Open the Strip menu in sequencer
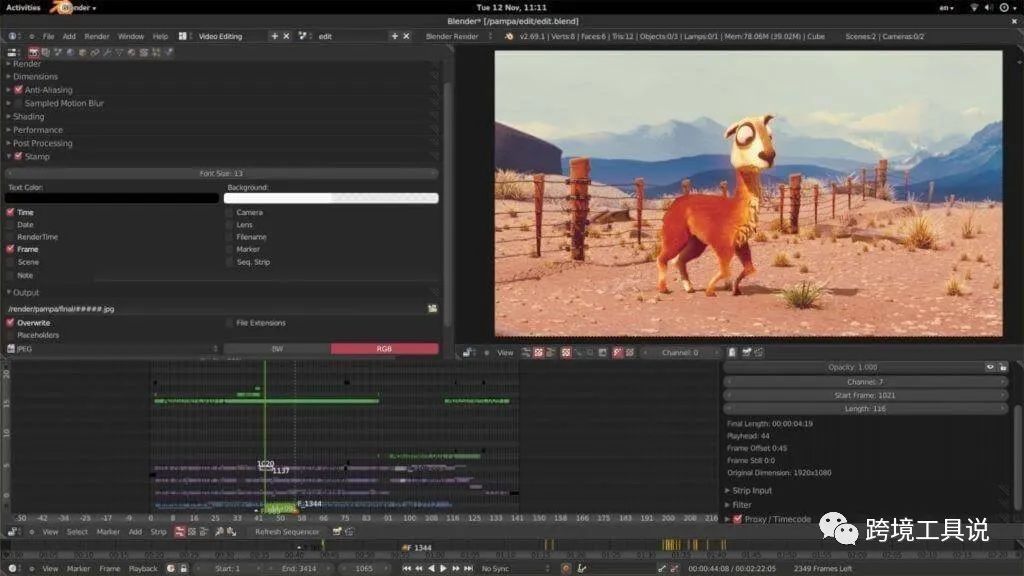This screenshot has height=576, width=1024. pos(158,532)
